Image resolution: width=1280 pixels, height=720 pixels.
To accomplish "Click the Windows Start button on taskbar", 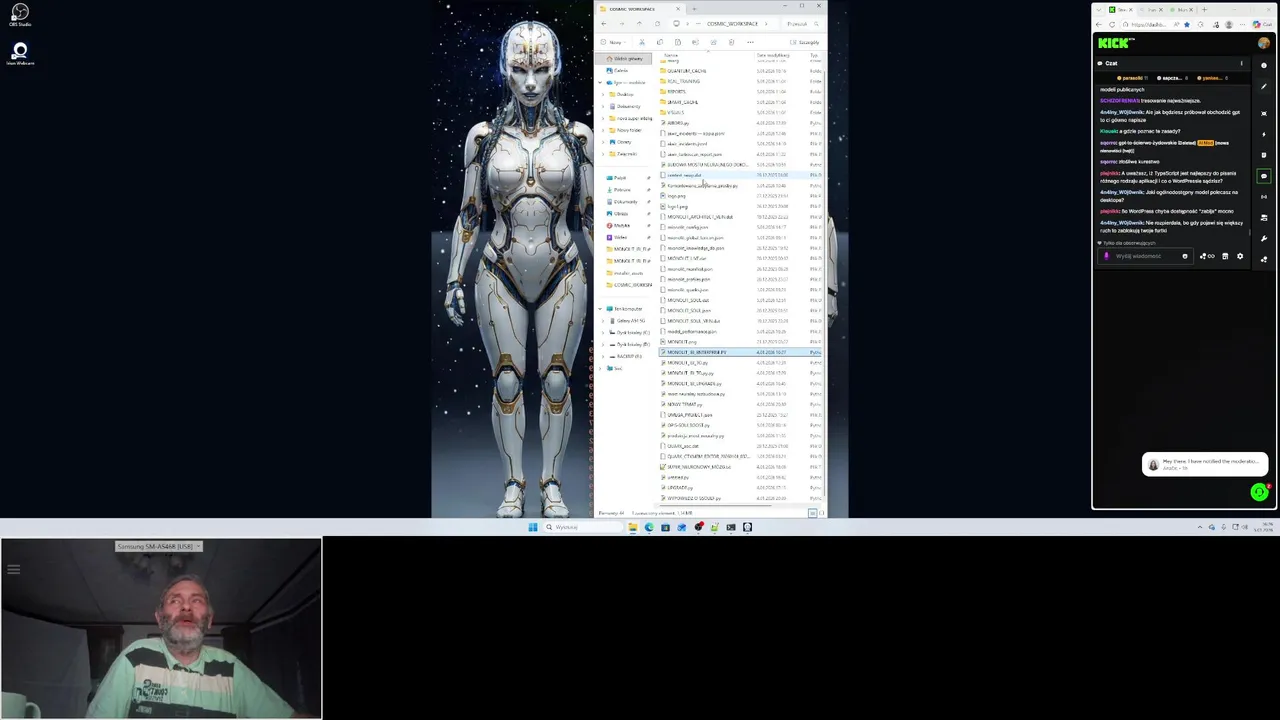I will [x=533, y=527].
